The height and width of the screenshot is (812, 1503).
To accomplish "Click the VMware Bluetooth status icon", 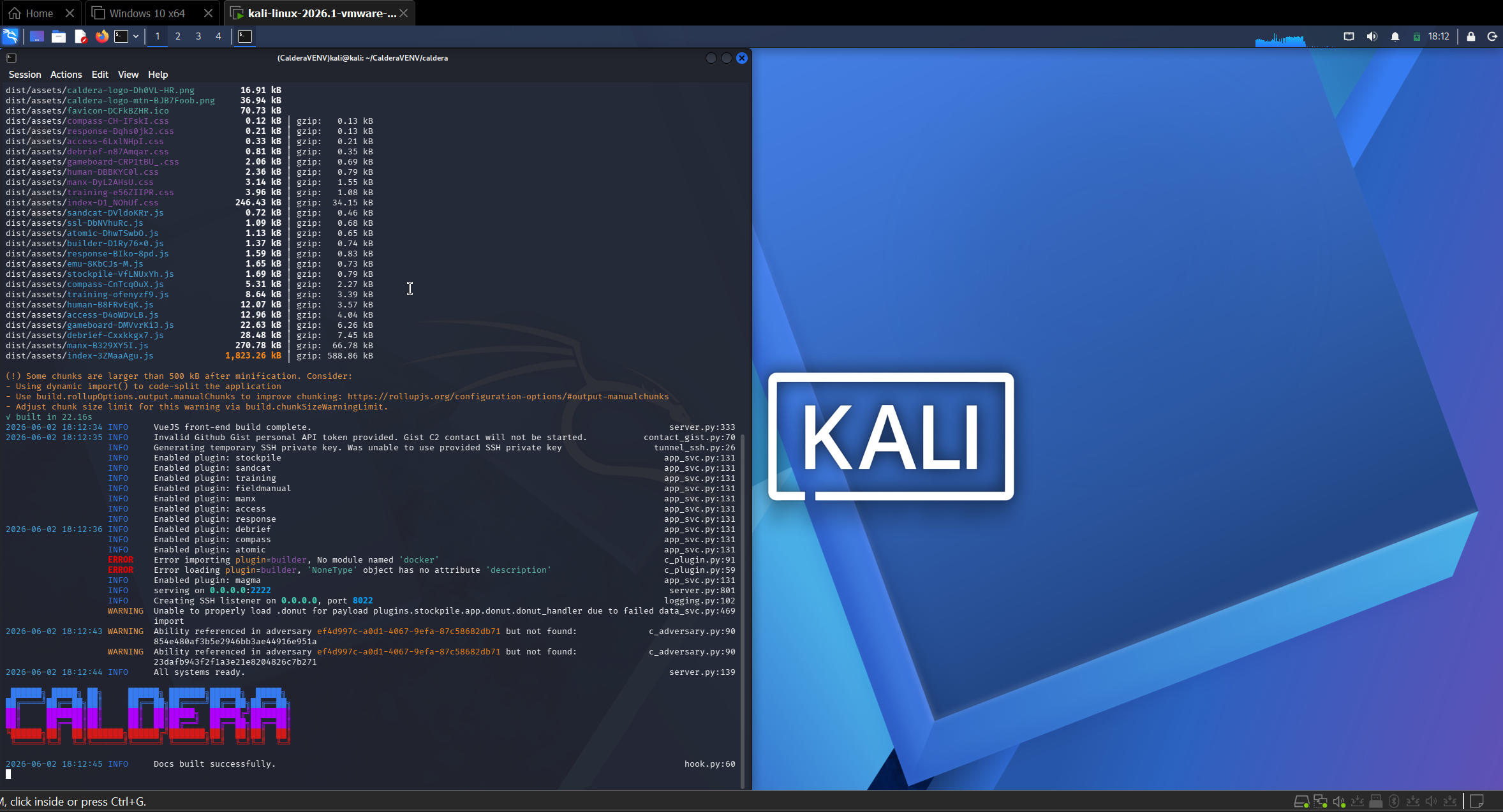I will pos(1395,801).
